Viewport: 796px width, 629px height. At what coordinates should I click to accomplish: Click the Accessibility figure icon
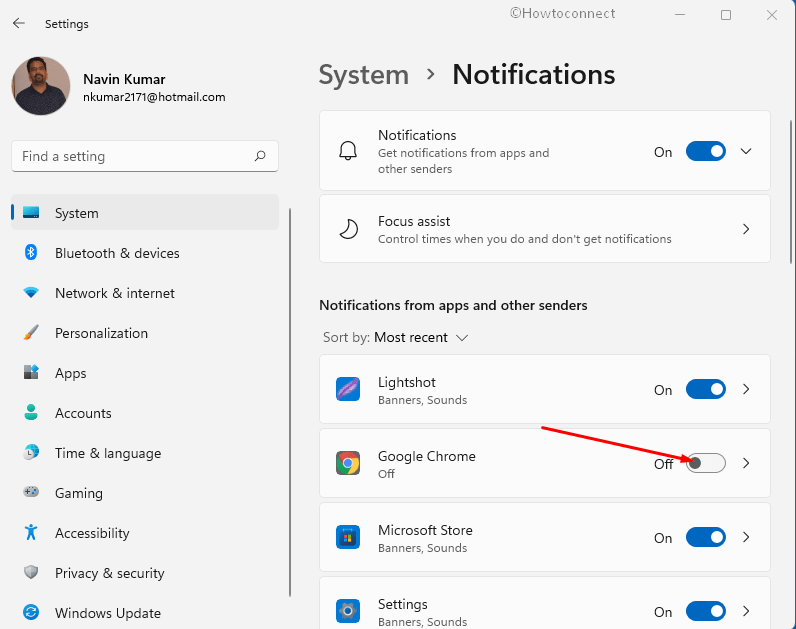coord(31,532)
